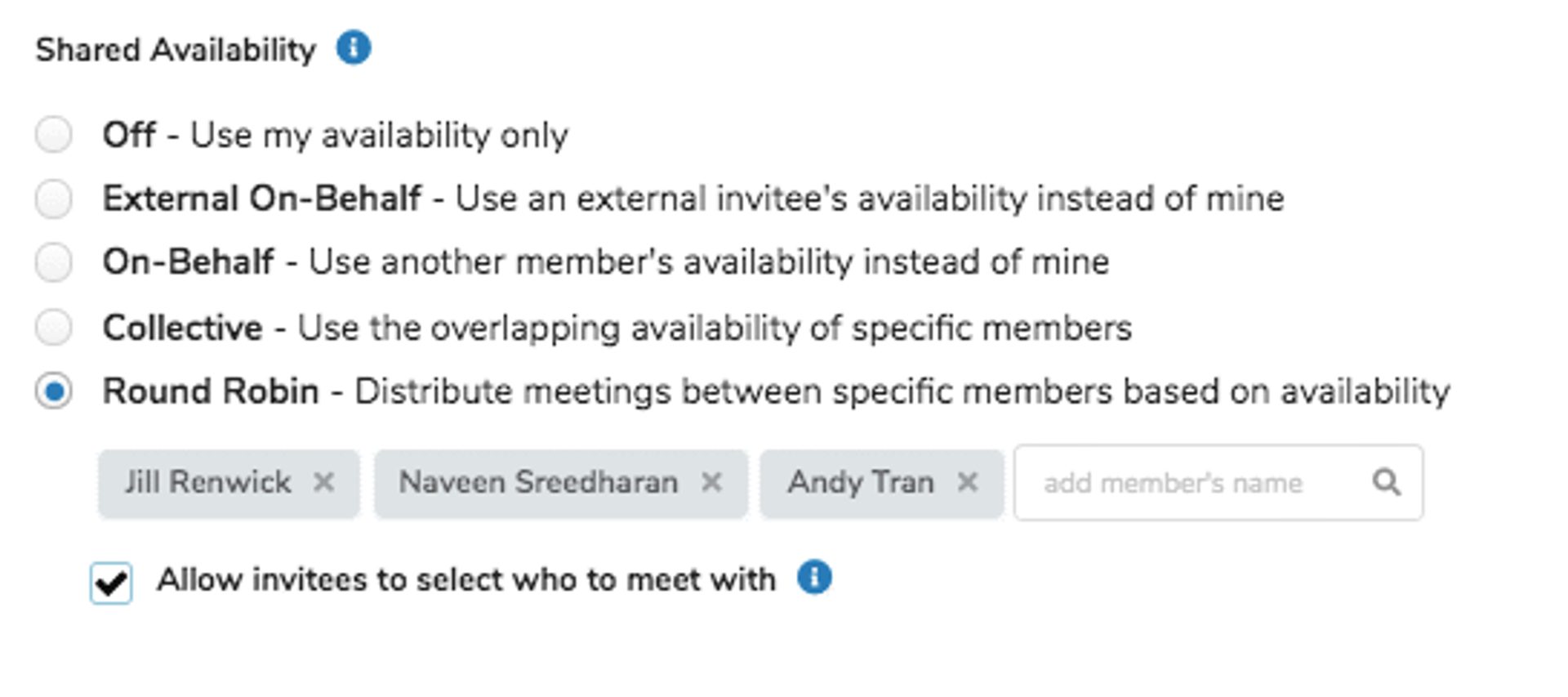Image resolution: width=1568 pixels, height=697 pixels.
Task: Remove Andy Tran using the X icon
Action: [968, 482]
